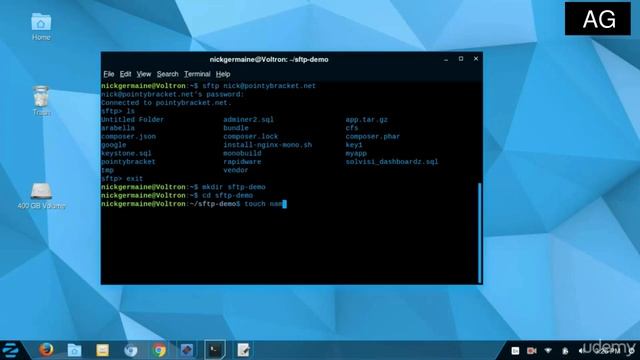Click 'solvisi_dashboardz.sql' in the listing
This screenshot has width=640, height=360.
[x=392, y=162]
